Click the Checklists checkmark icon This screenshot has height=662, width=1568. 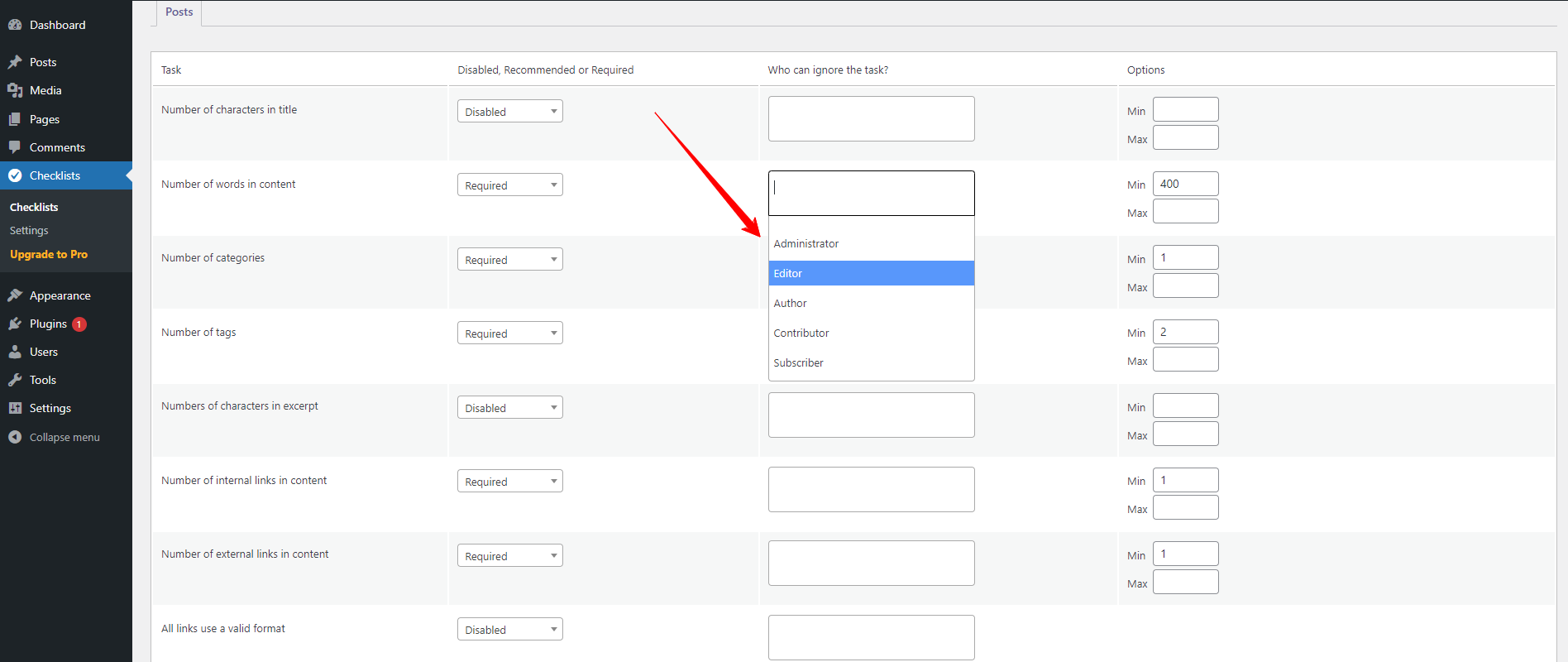[15, 175]
